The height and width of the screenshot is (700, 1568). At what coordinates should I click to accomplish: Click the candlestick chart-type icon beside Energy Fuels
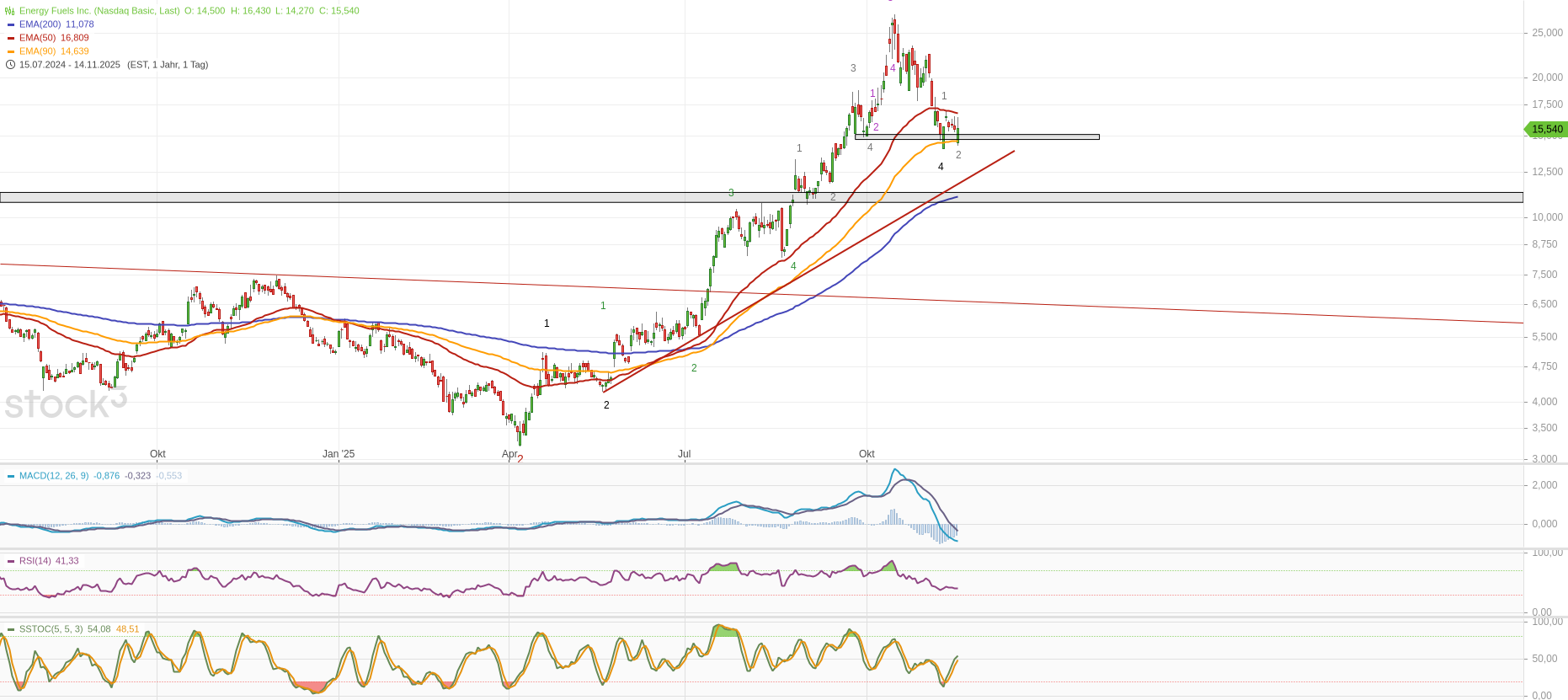pyautogui.click(x=10, y=11)
